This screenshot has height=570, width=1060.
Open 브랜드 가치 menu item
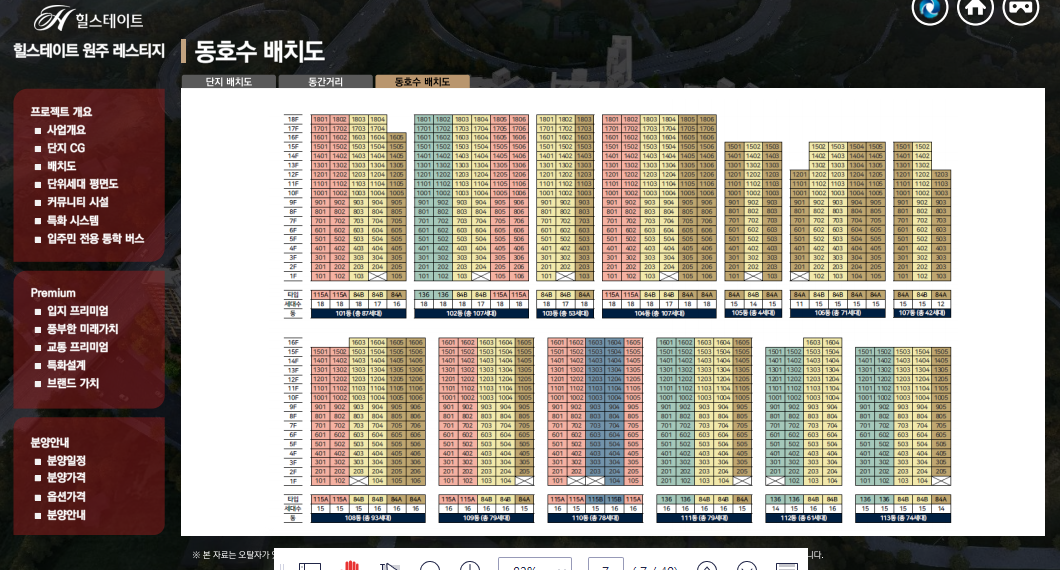(x=72, y=383)
